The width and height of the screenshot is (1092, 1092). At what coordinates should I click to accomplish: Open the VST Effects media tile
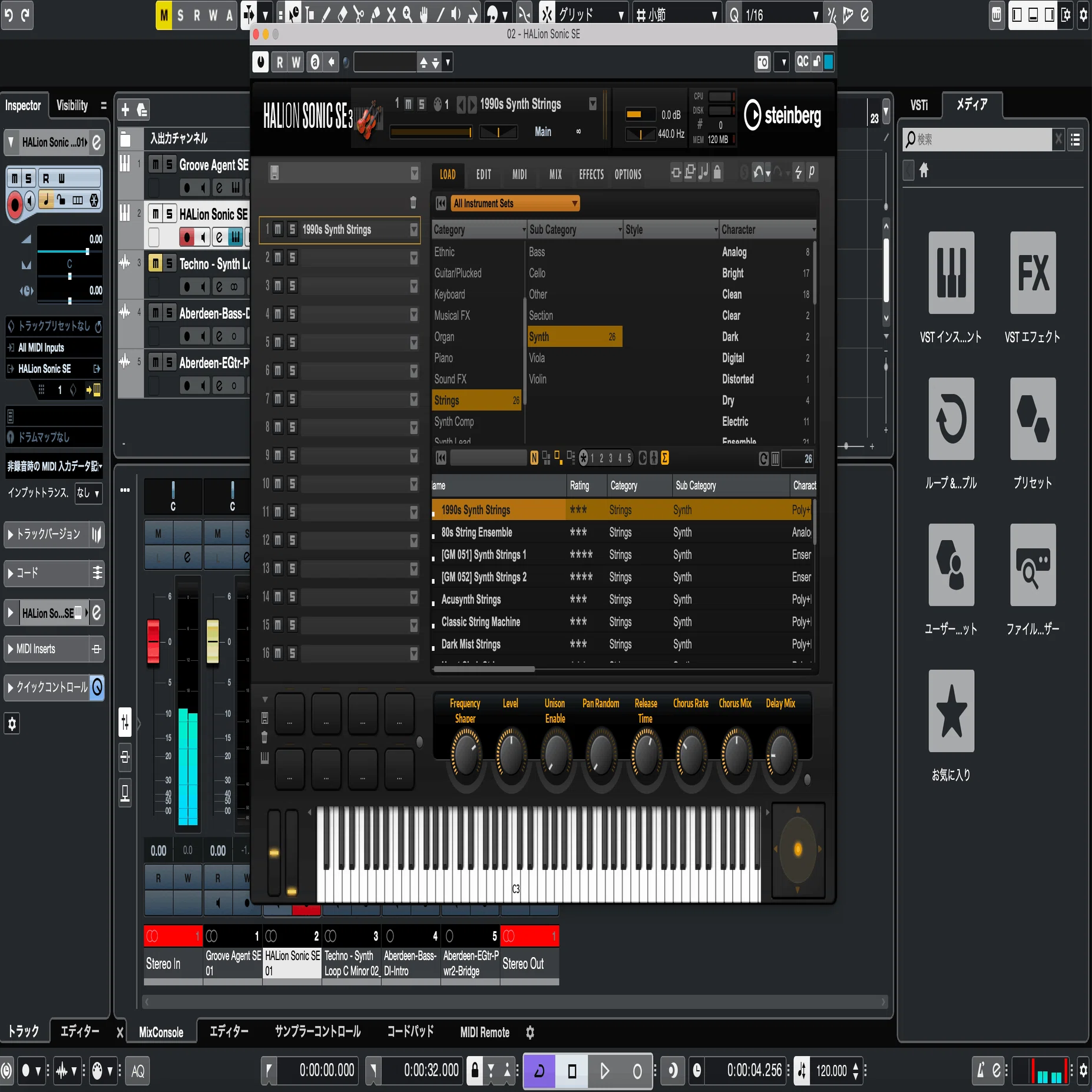(1033, 273)
